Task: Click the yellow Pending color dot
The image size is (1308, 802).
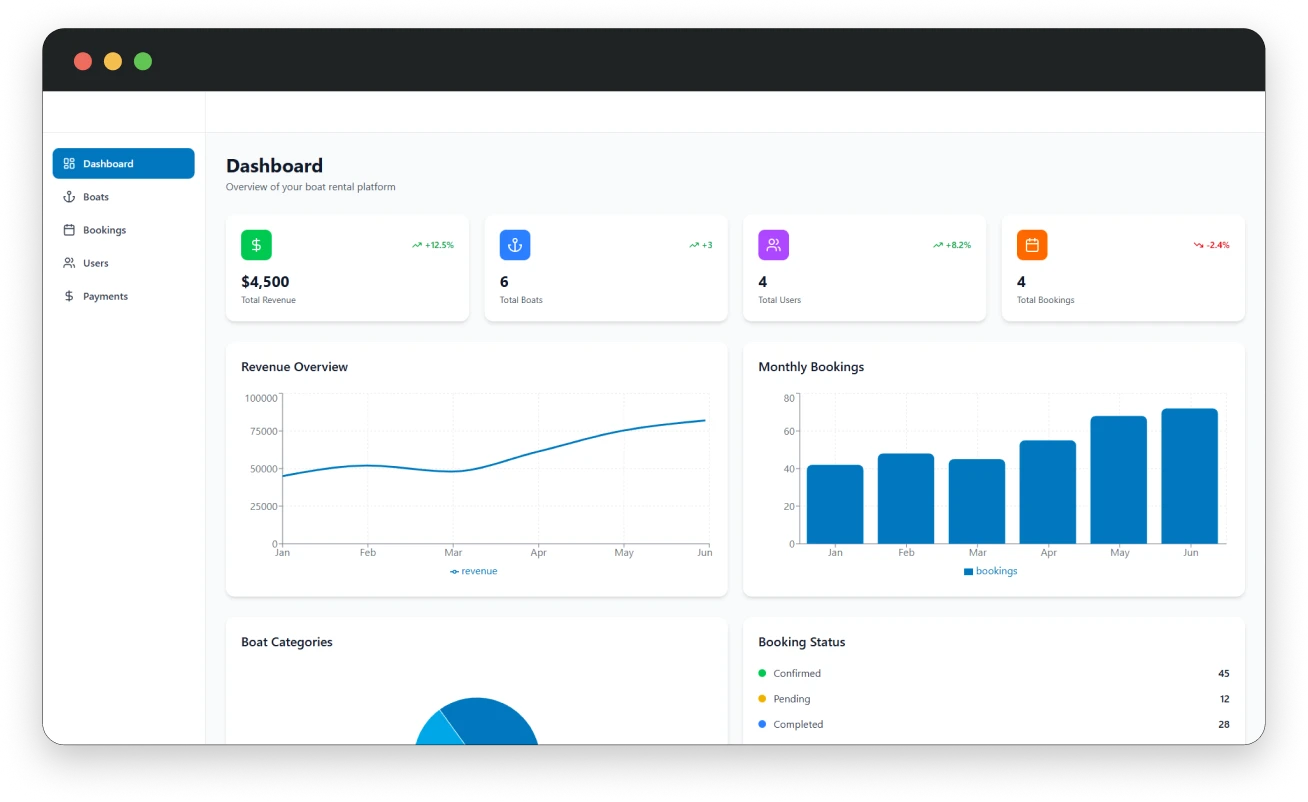Action: 763,698
